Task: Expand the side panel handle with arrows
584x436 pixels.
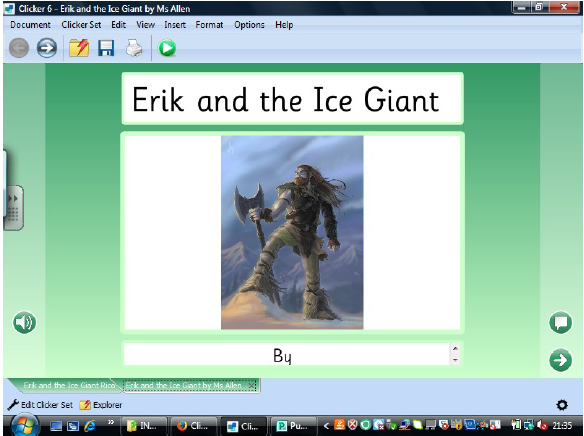Action: [14, 208]
